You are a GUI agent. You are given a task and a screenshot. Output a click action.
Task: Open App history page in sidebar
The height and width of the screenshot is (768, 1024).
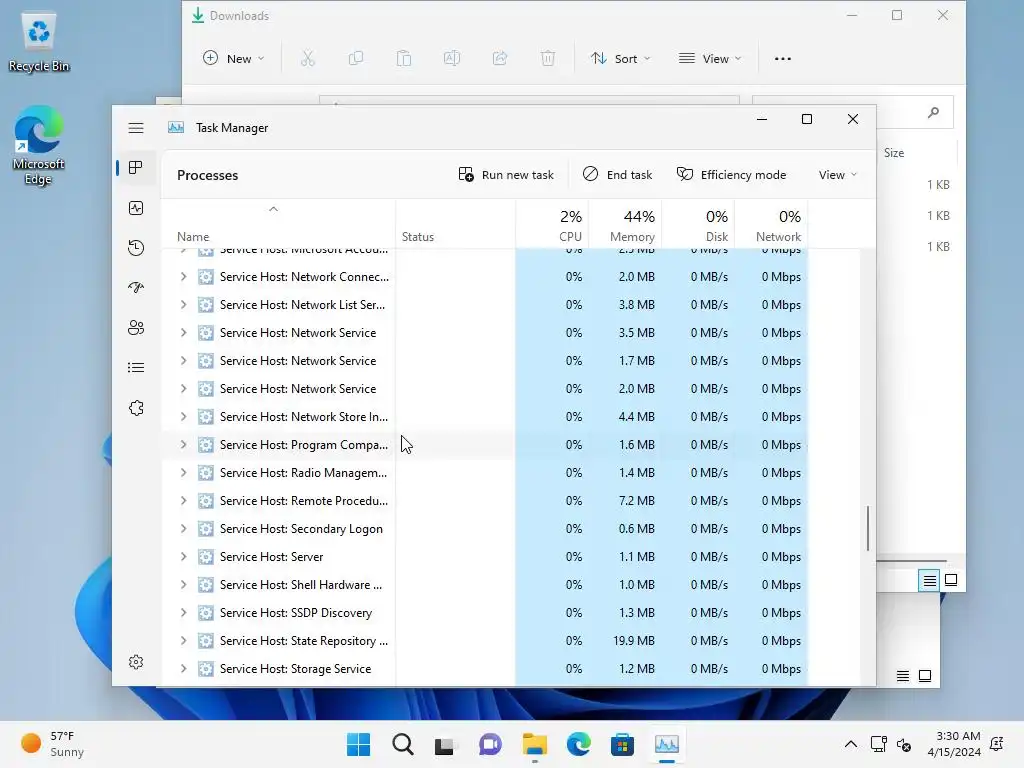click(x=136, y=248)
